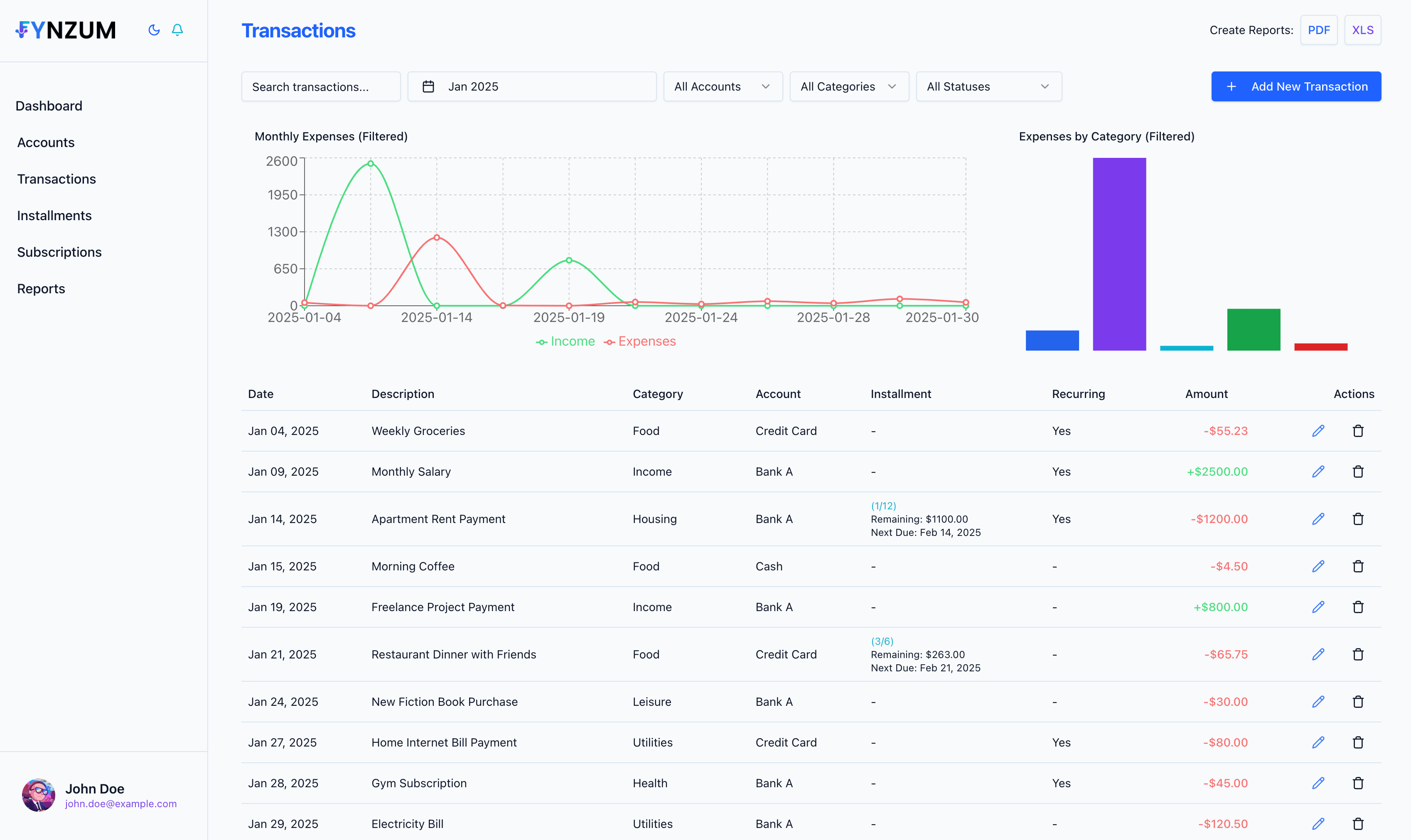Export report as XLS
The height and width of the screenshot is (840, 1411).
point(1362,29)
